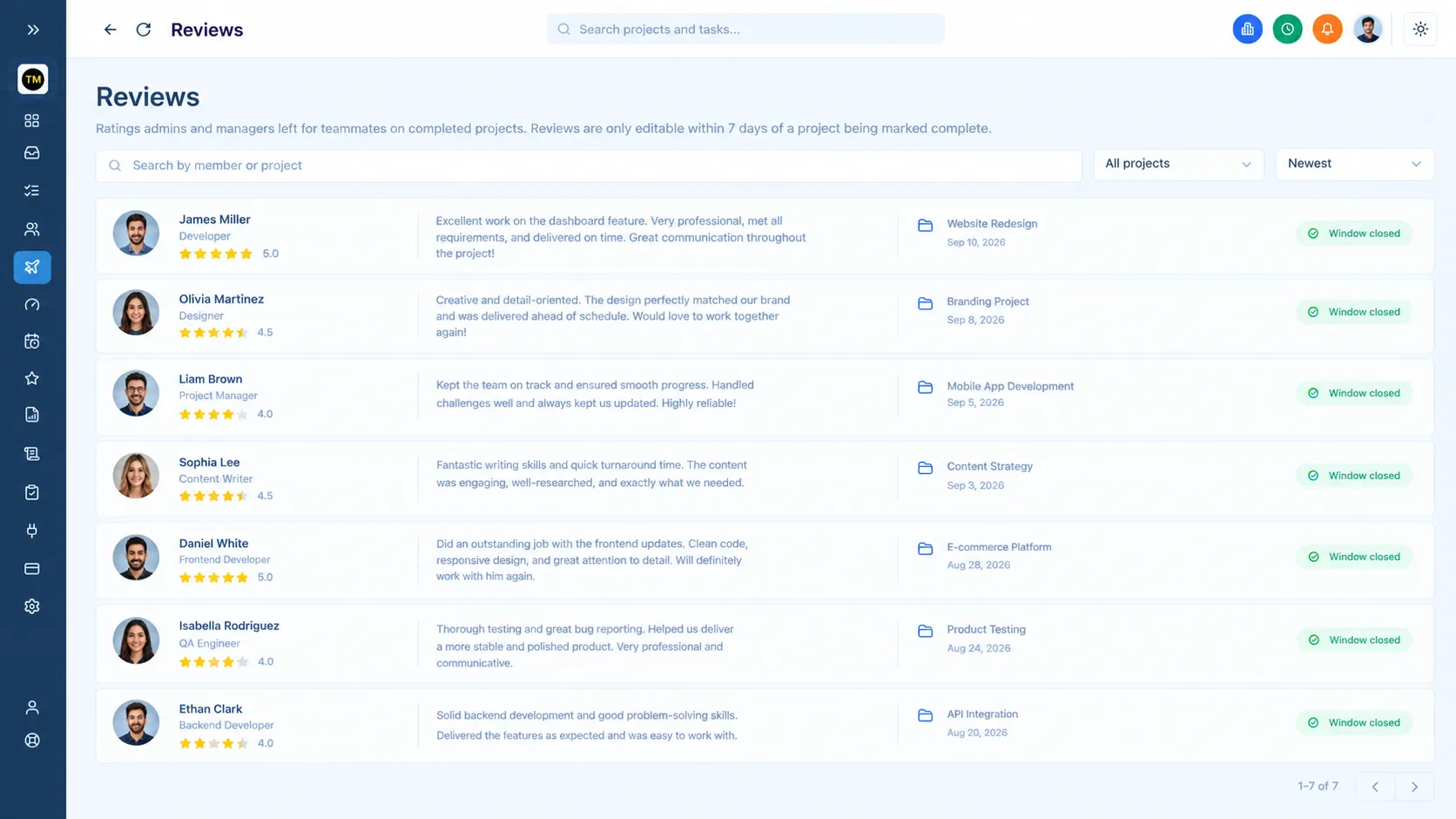Click the 'Search by member or project' box
Image resolution: width=1456 pixels, height=819 pixels.
pyautogui.click(x=589, y=166)
